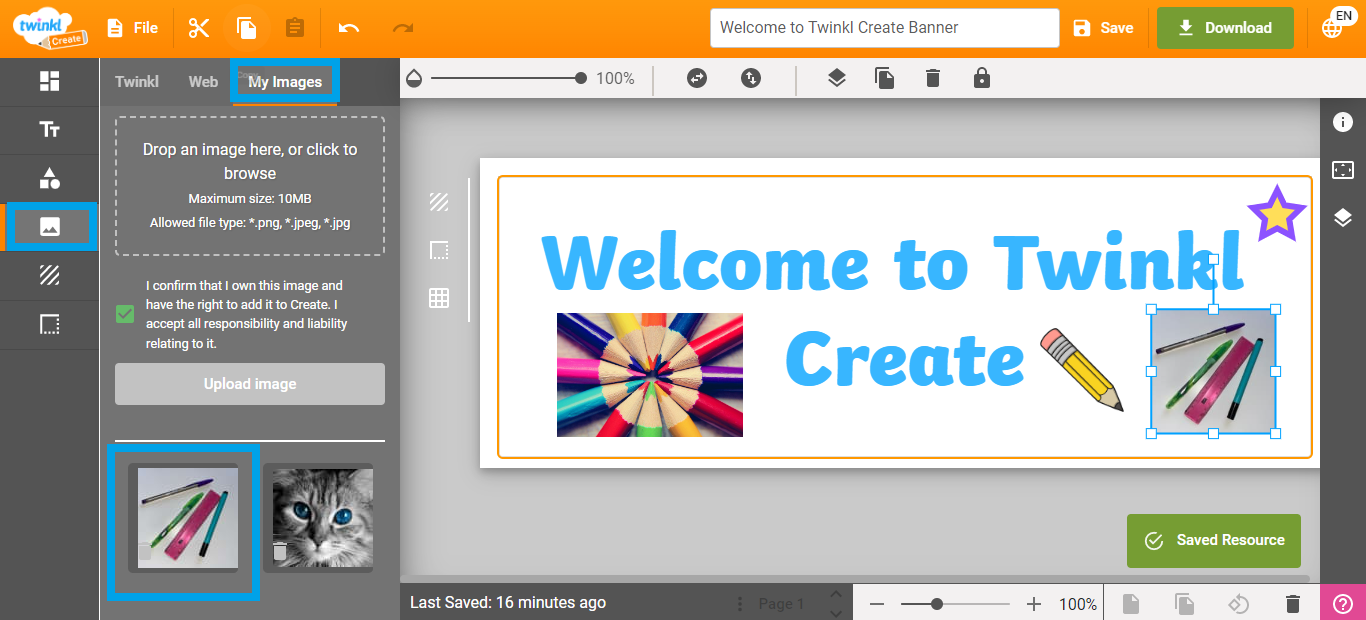The height and width of the screenshot is (620, 1366).
Task: Open the Layers panel on the right
Action: click(x=1344, y=219)
